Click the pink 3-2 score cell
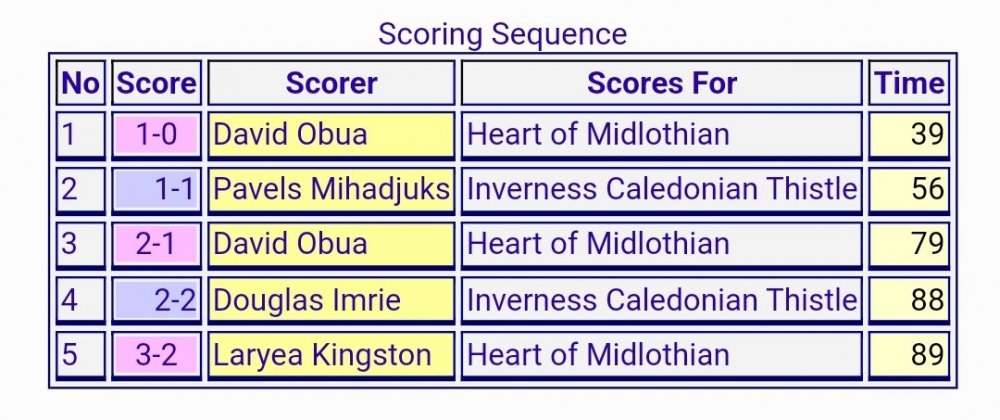 pyautogui.click(x=156, y=355)
